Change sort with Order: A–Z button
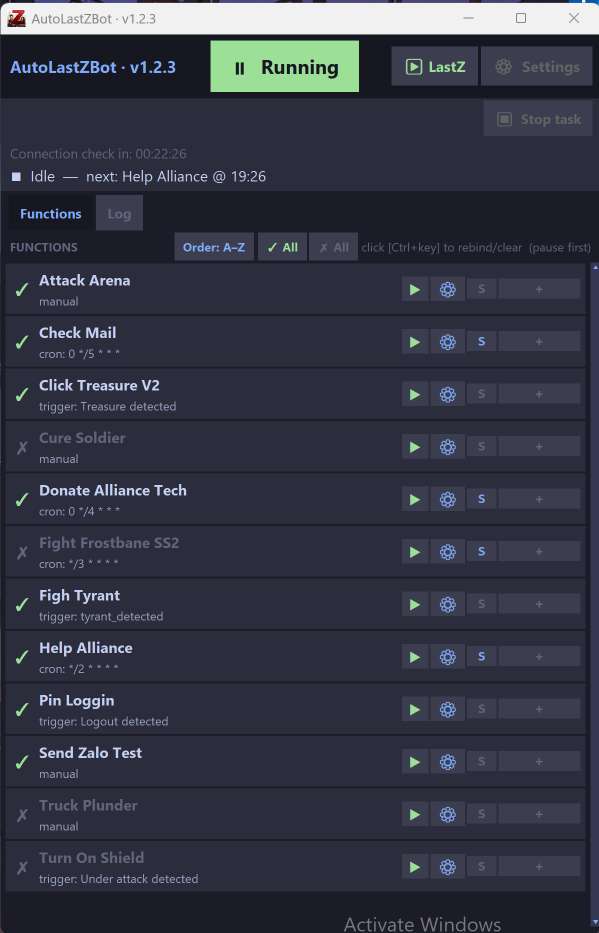Image resolution: width=599 pixels, height=933 pixels. click(x=214, y=247)
